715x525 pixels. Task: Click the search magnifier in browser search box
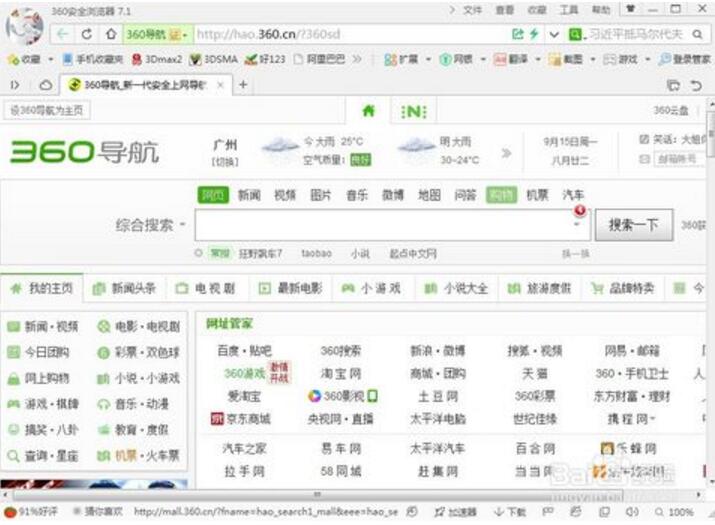pyautogui.click(x=697, y=34)
